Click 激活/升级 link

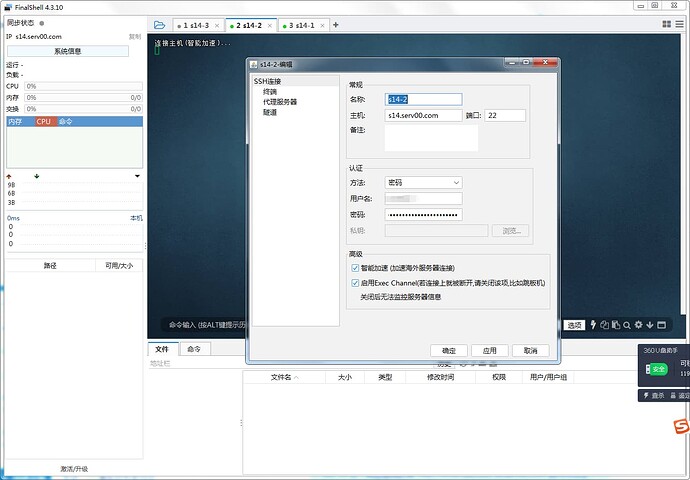coord(74,469)
